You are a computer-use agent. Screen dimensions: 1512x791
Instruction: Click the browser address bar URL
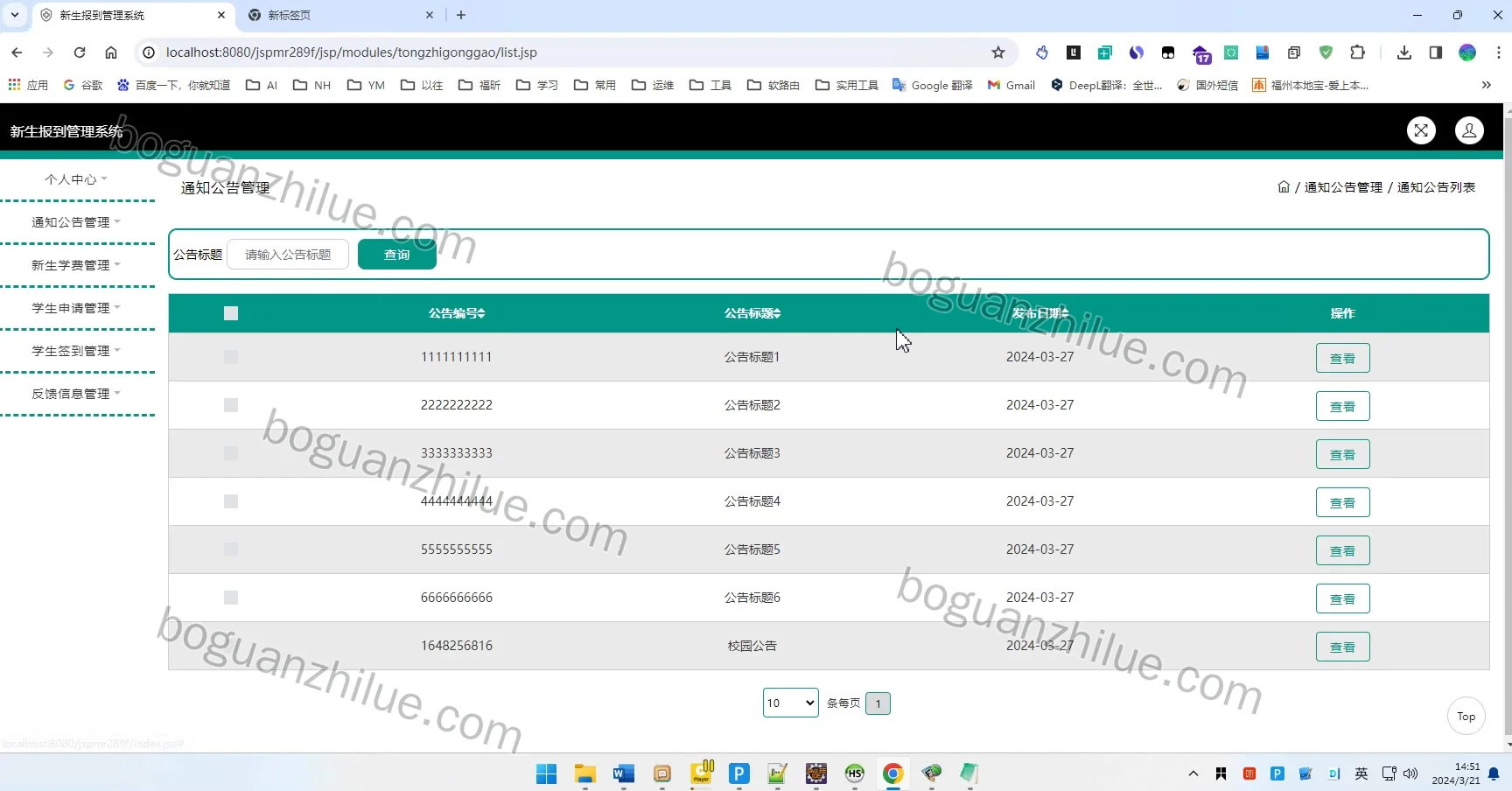click(x=352, y=52)
